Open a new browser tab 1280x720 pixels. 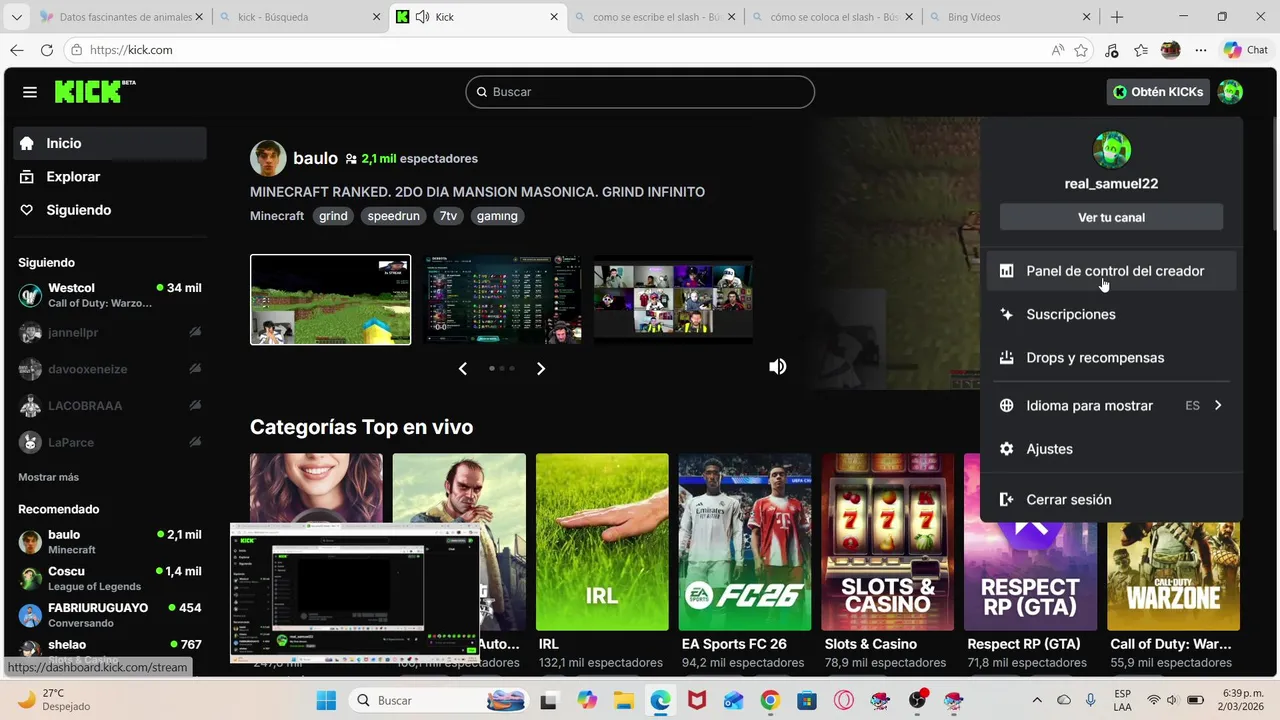coord(1117,17)
